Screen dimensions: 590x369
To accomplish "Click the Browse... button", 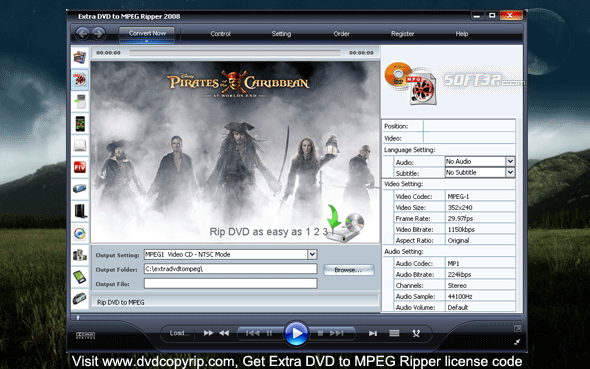I will (x=348, y=270).
